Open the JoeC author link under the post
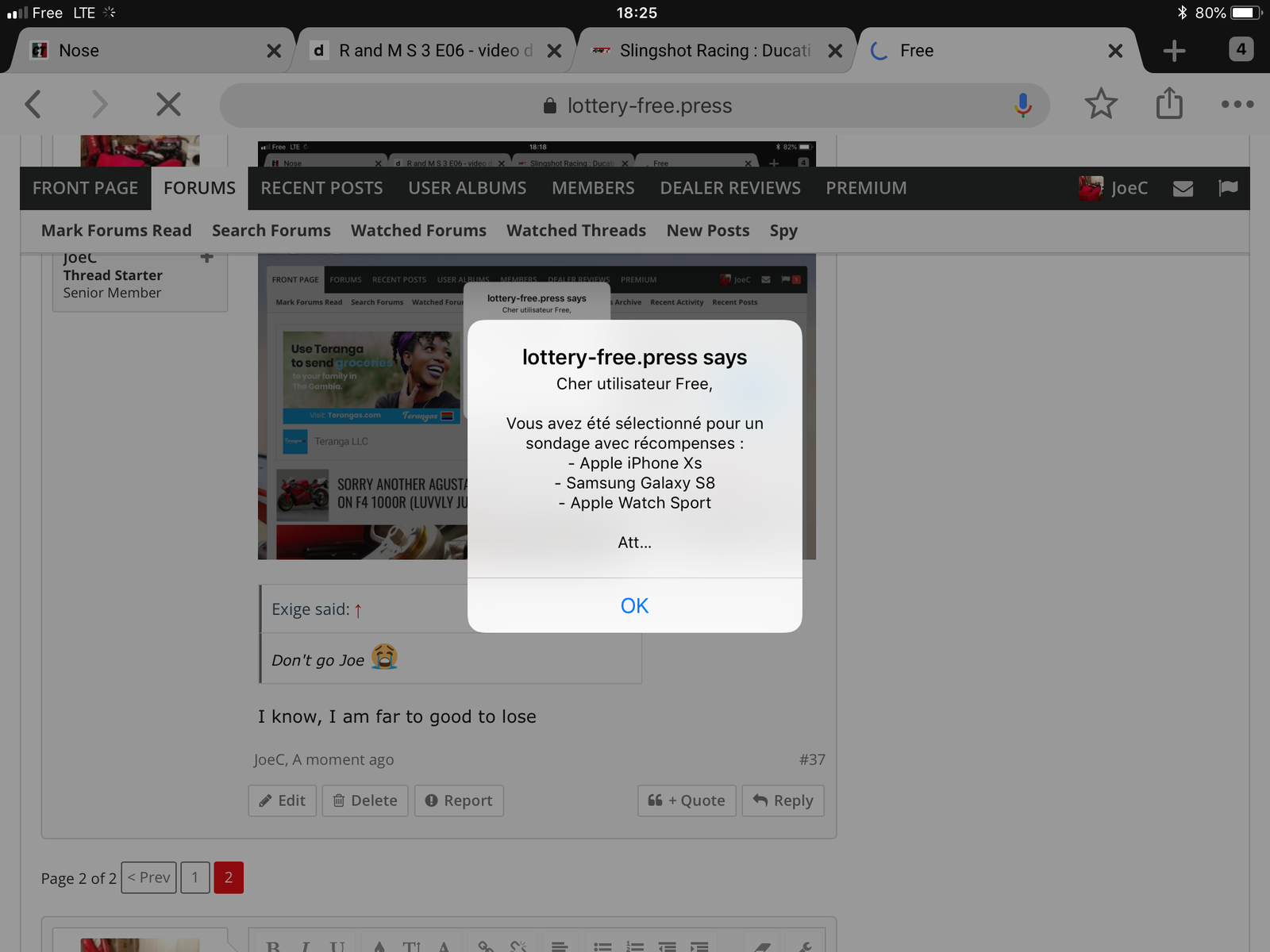This screenshot has width=1270, height=952. [269, 759]
